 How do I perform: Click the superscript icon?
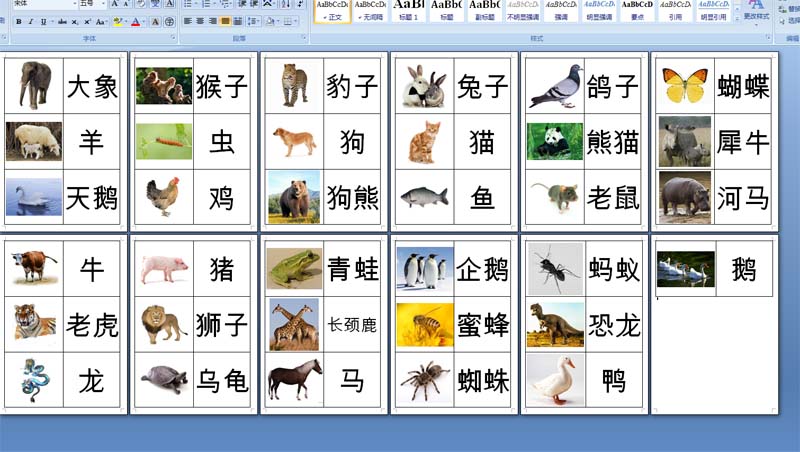click(88, 21)
